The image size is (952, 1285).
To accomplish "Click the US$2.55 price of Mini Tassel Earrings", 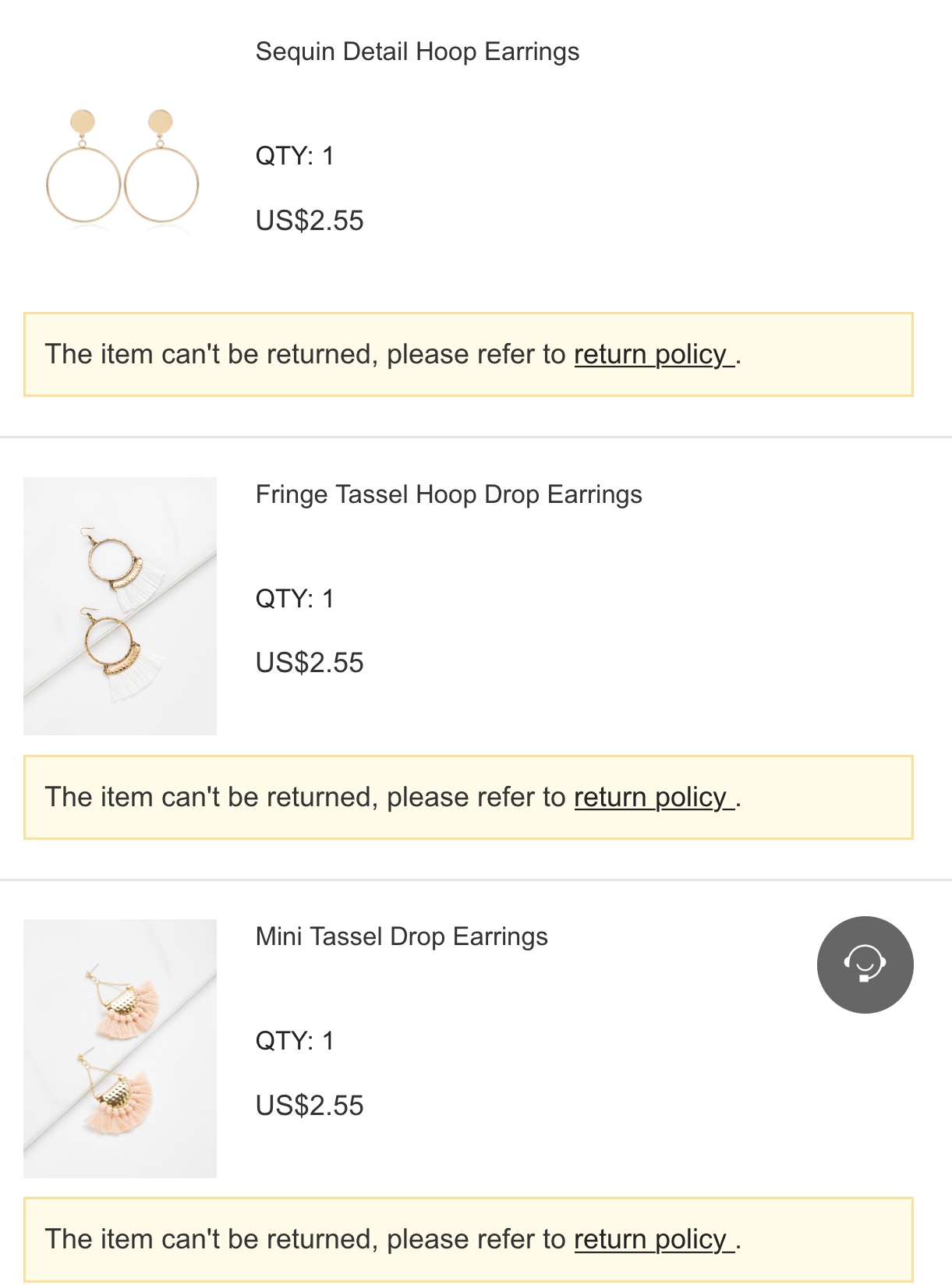I will click(310, 1106).
